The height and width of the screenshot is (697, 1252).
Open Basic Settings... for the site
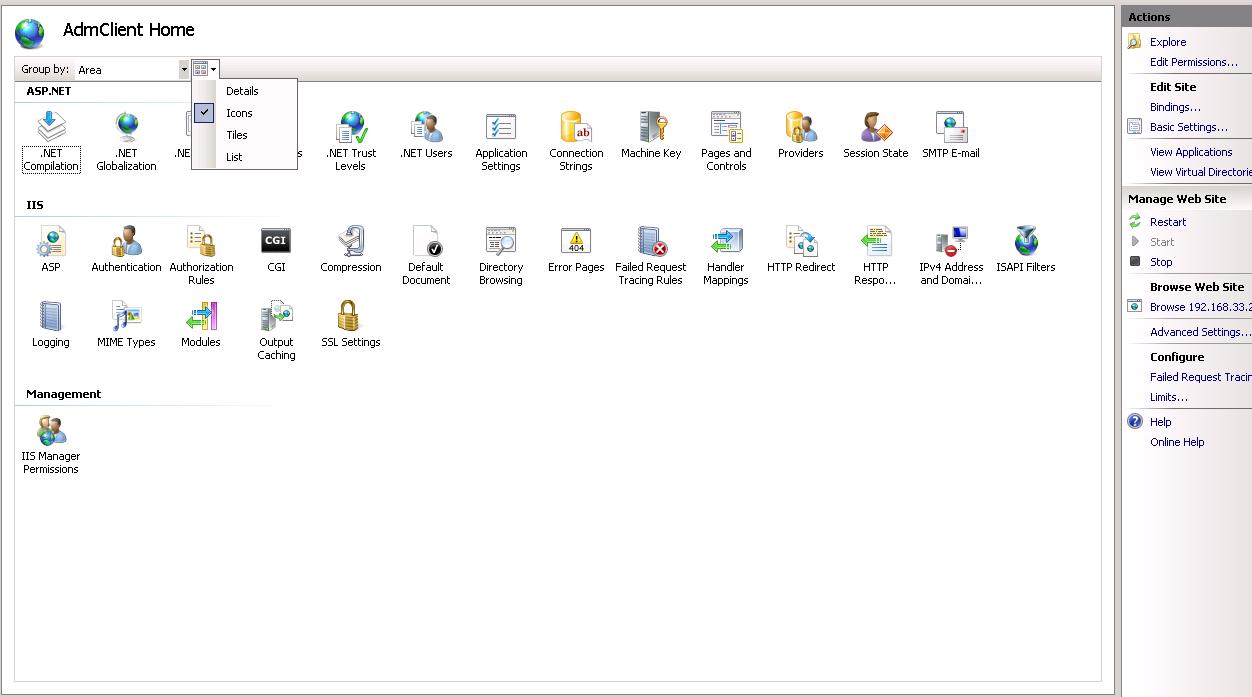pos(1189,127)
